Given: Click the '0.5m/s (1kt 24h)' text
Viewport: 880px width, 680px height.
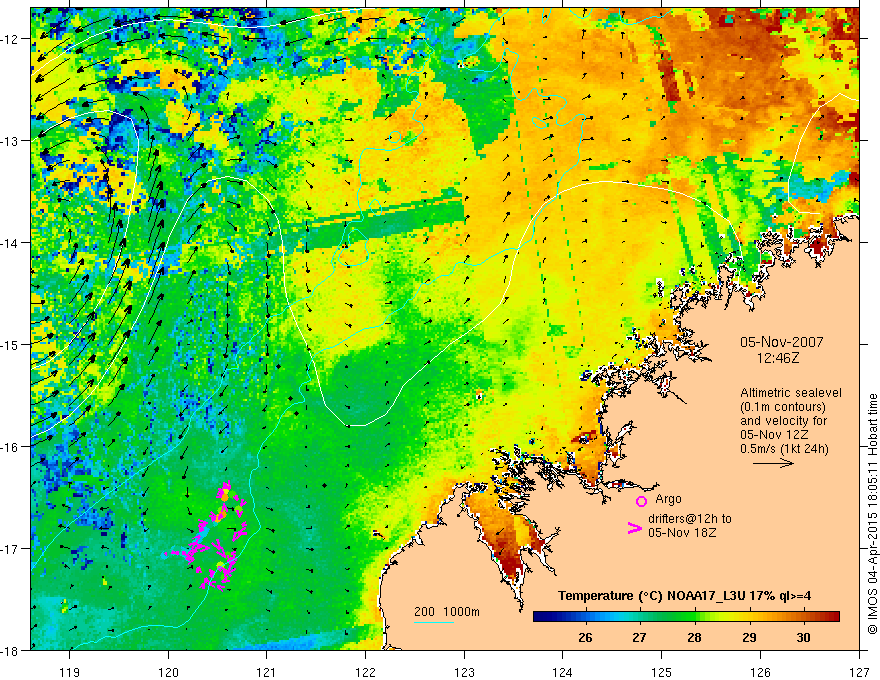Looking at the screenshot, I should [784, 448].
